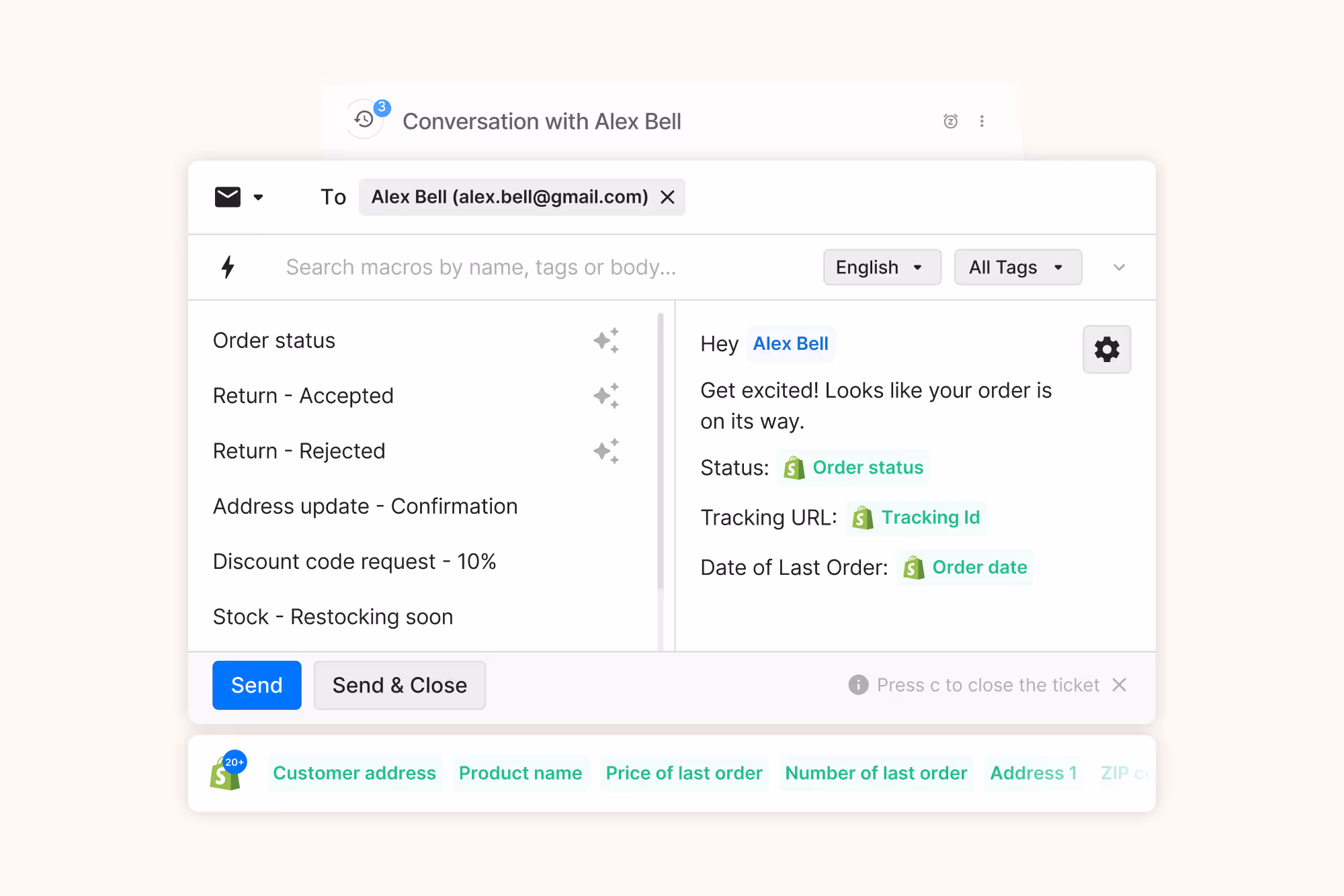Image resolution: width=1344 pixels, height=896 pixels.
Task: Select the Address update - Confirmation macro
Action: tap(365, 506)
